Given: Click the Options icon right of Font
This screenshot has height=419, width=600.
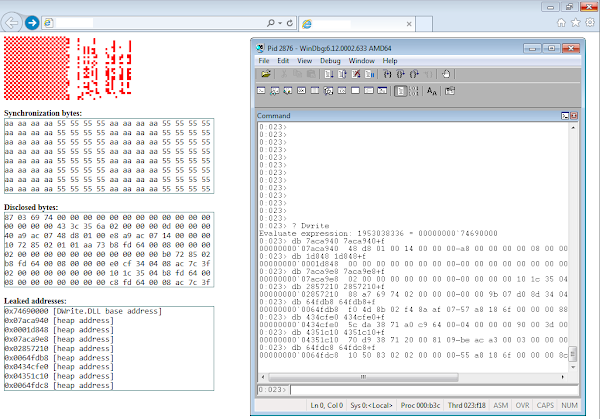Looking at the screenshot, I should (x=449, y=91).
